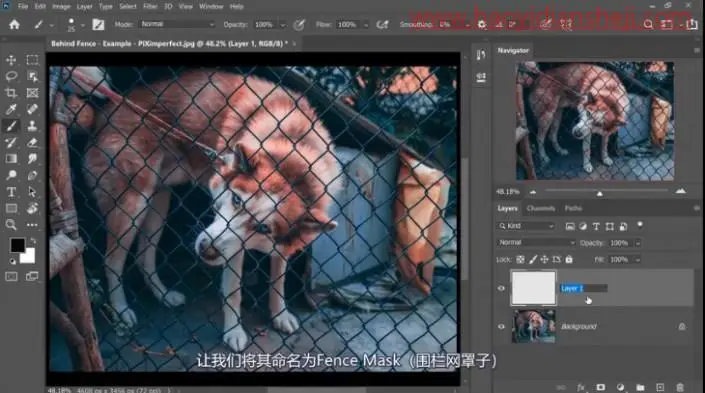This screenshot has height=393, width=705.
Task: Select the Path Selection tool
Action: point(32,192)
